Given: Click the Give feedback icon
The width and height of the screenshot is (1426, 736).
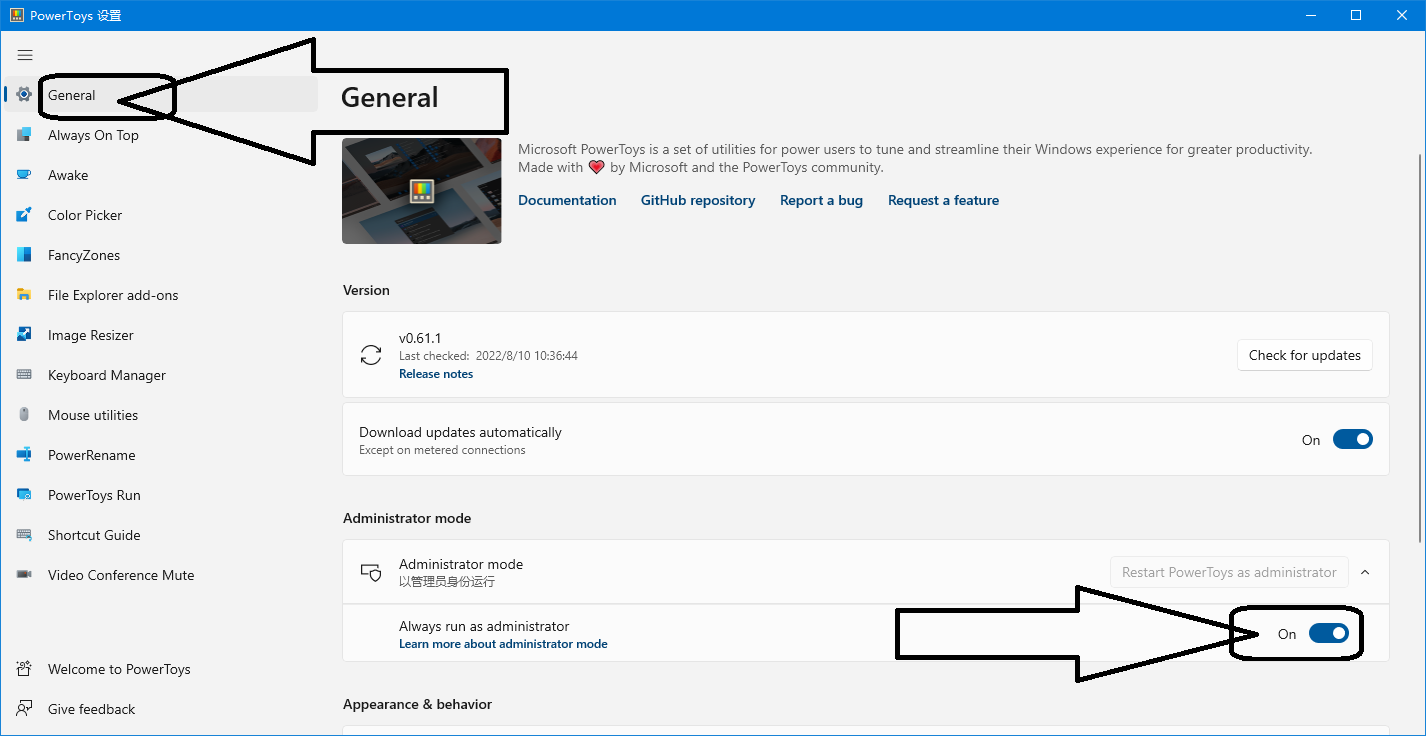Looking at the screenshot, I should click(x=24, y=709).
